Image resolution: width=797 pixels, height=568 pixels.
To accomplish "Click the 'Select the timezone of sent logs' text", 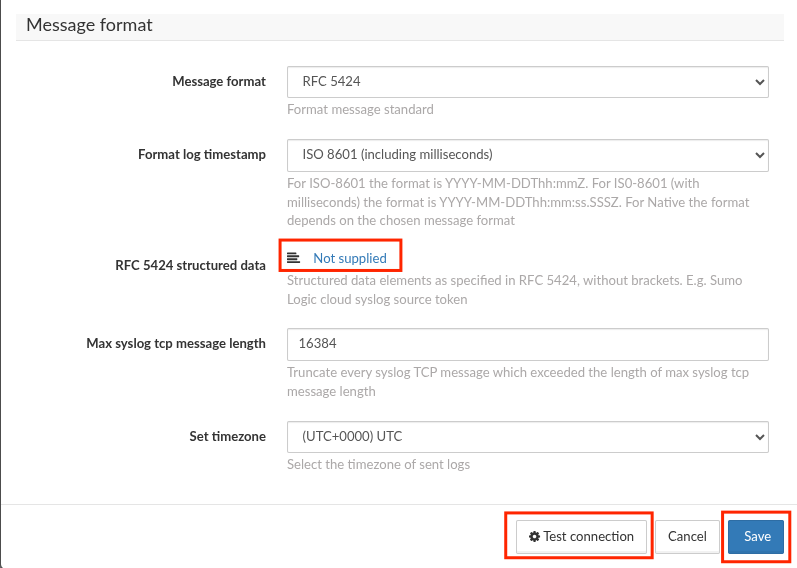I will 378,464.
